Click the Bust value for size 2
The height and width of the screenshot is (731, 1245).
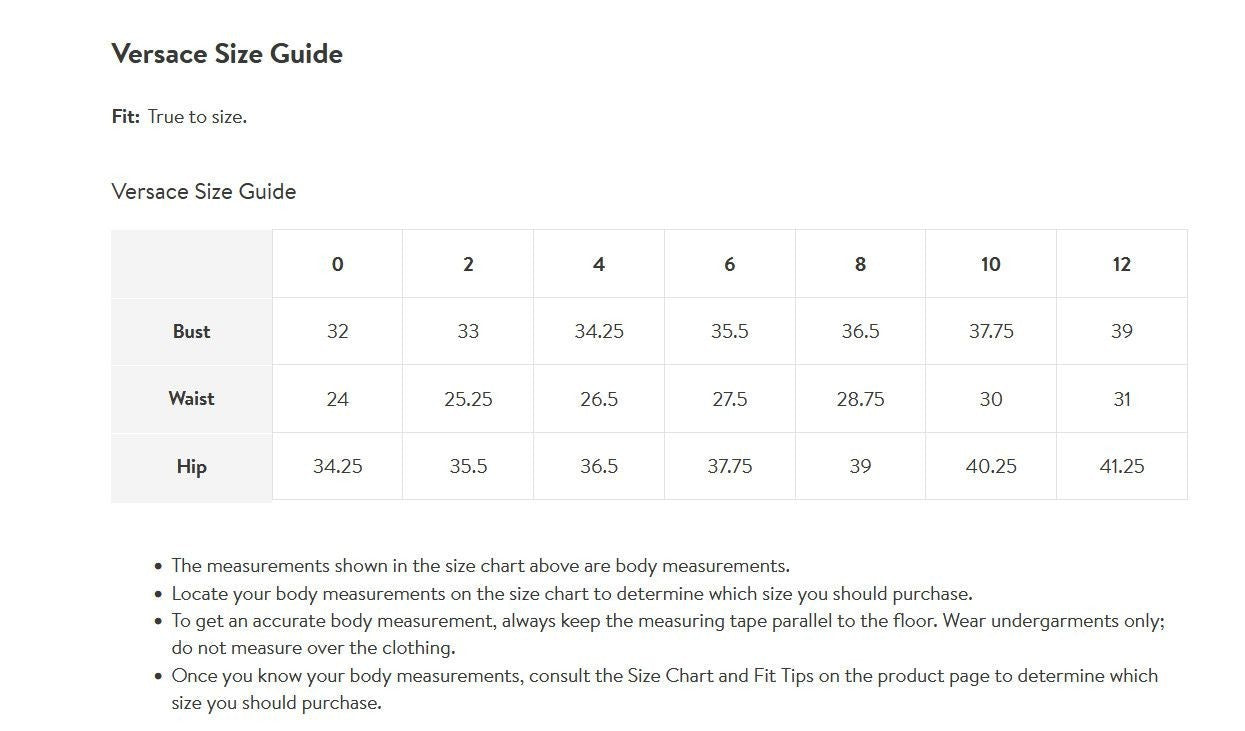(x=468, y=331)
